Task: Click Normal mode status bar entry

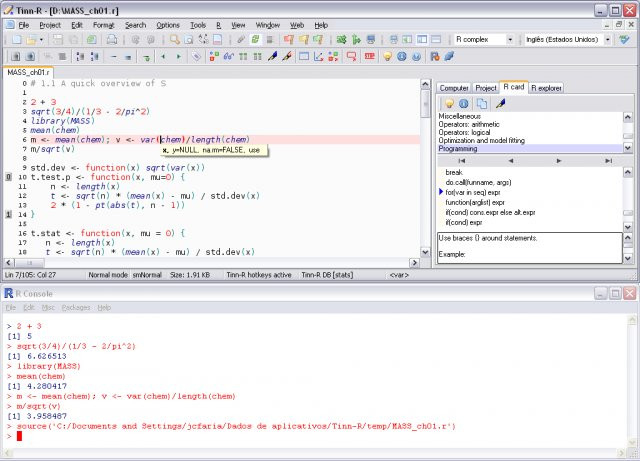Action: pos(108,275)
